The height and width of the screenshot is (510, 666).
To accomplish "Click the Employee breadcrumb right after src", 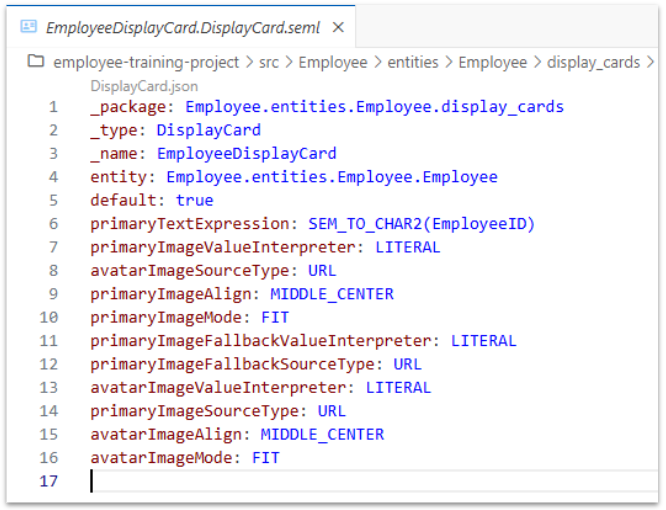I will coord(335,62).
